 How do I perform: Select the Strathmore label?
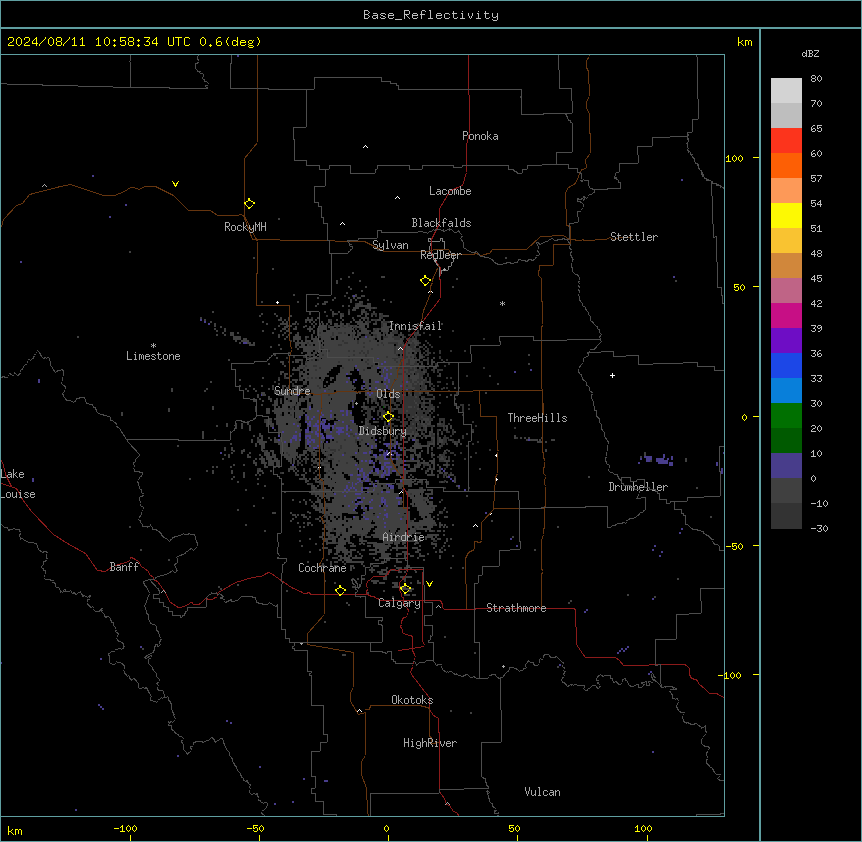[516, 608]
